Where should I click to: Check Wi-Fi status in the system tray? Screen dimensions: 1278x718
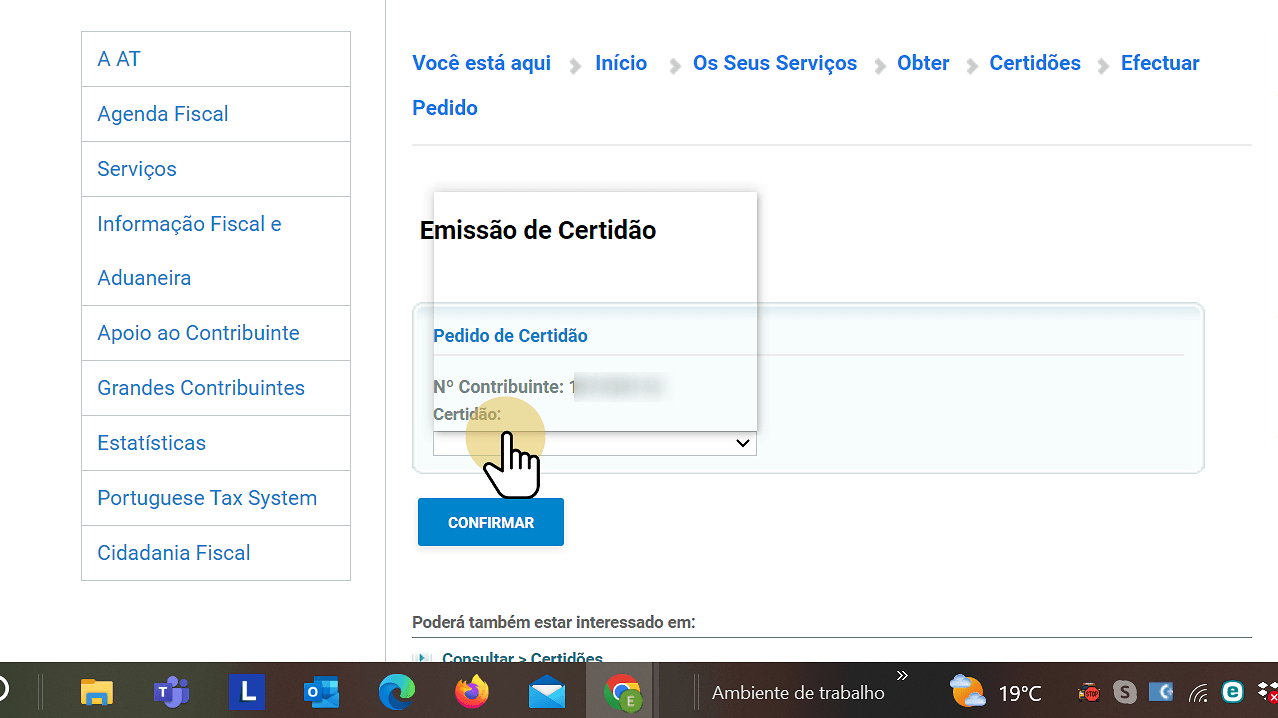[x=1197, y=692]
